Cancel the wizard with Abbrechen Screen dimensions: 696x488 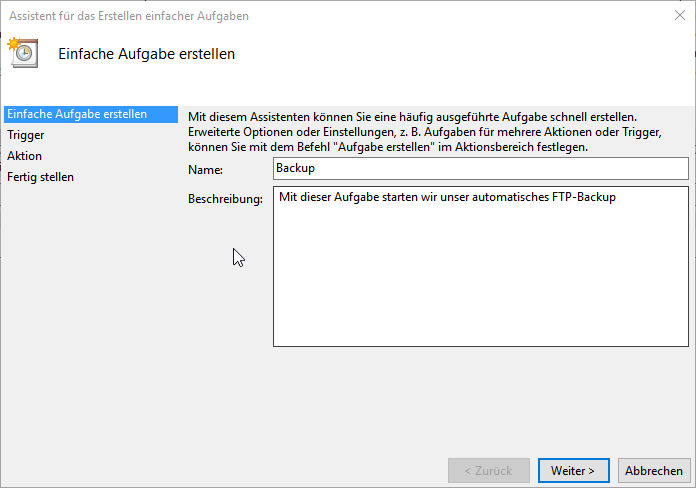pos(654,470)
